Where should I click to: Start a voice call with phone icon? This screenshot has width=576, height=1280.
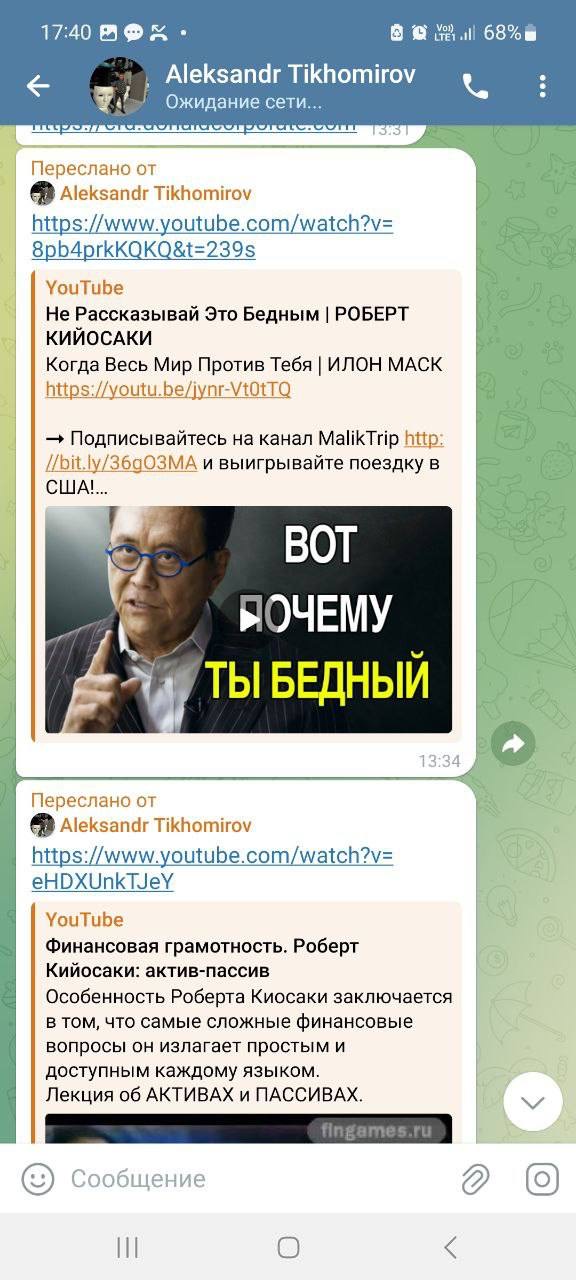click(476, 87)
